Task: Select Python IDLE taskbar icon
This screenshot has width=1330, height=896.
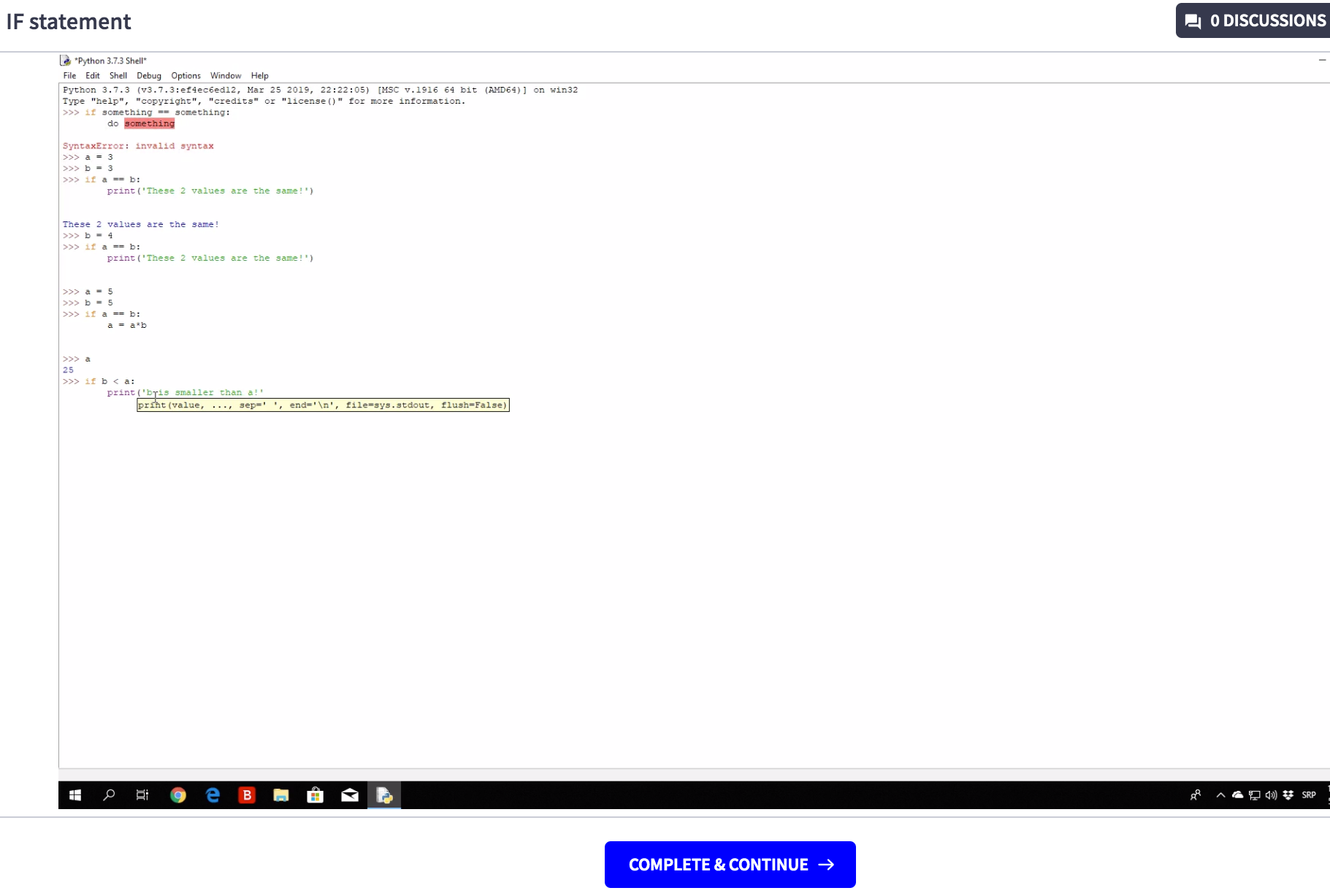Action: click(x=384, y=795)
